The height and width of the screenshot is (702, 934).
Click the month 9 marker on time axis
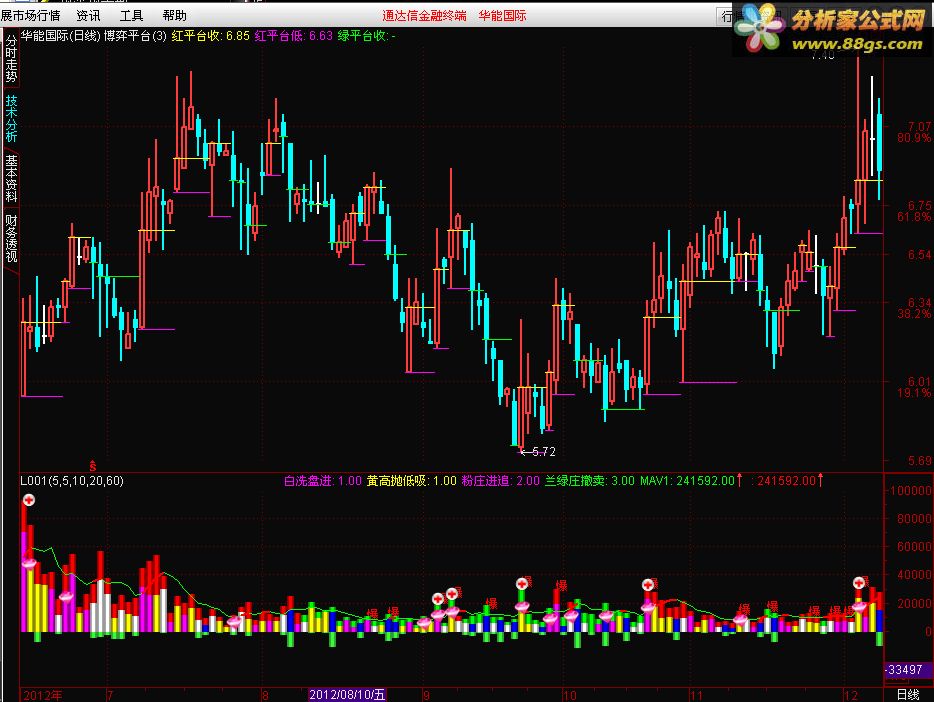point(426,695)
